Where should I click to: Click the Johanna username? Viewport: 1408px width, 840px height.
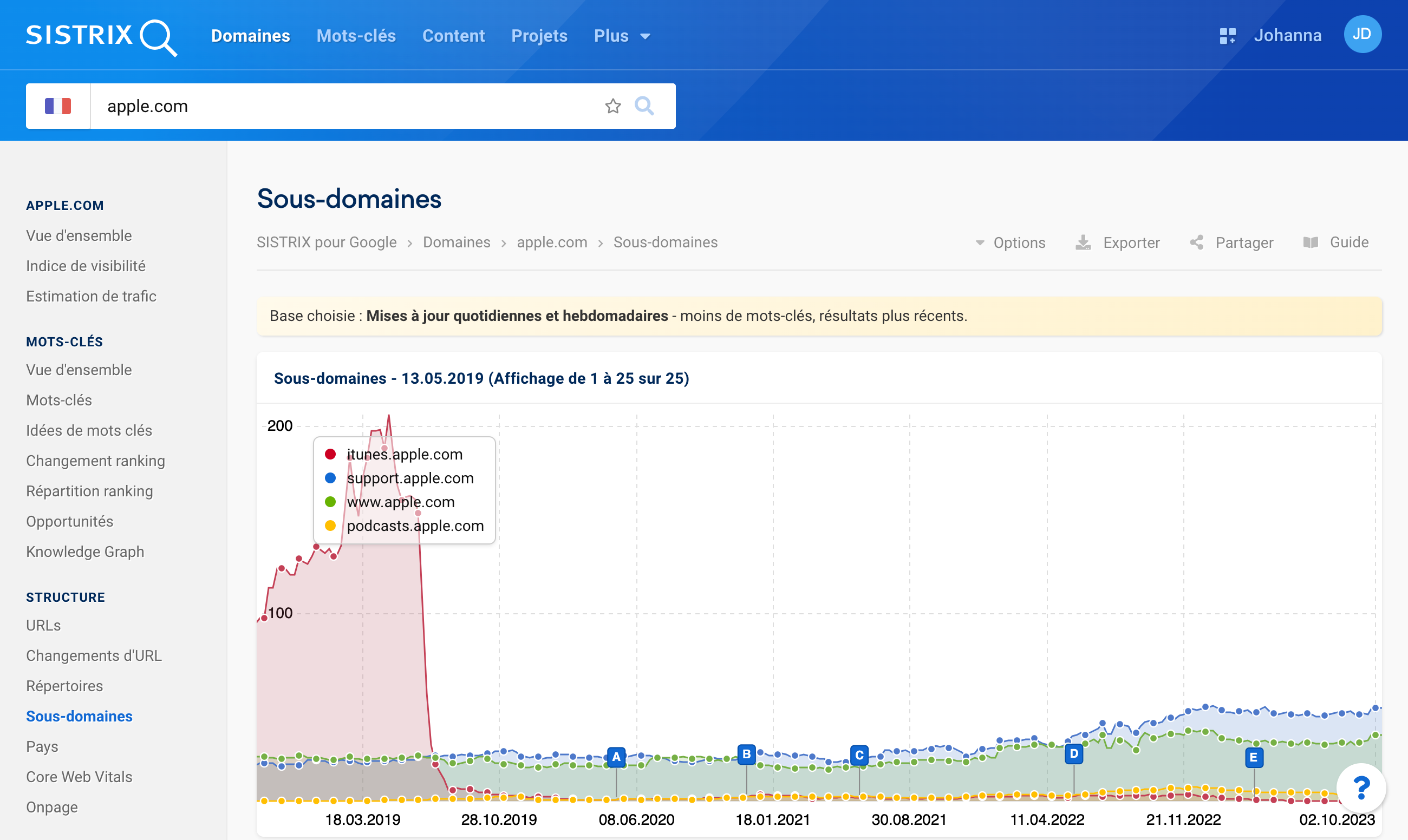[1287, 36]
